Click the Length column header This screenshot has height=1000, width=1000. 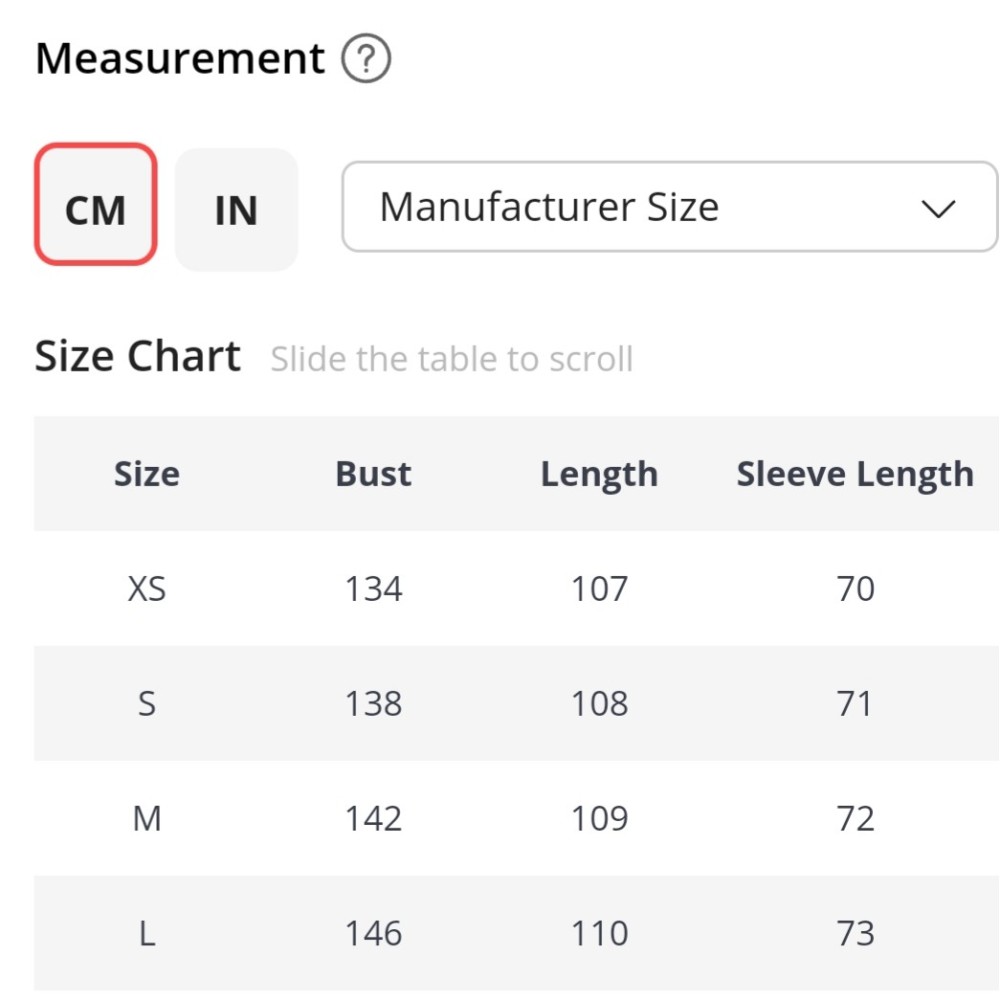coord(599,474)
